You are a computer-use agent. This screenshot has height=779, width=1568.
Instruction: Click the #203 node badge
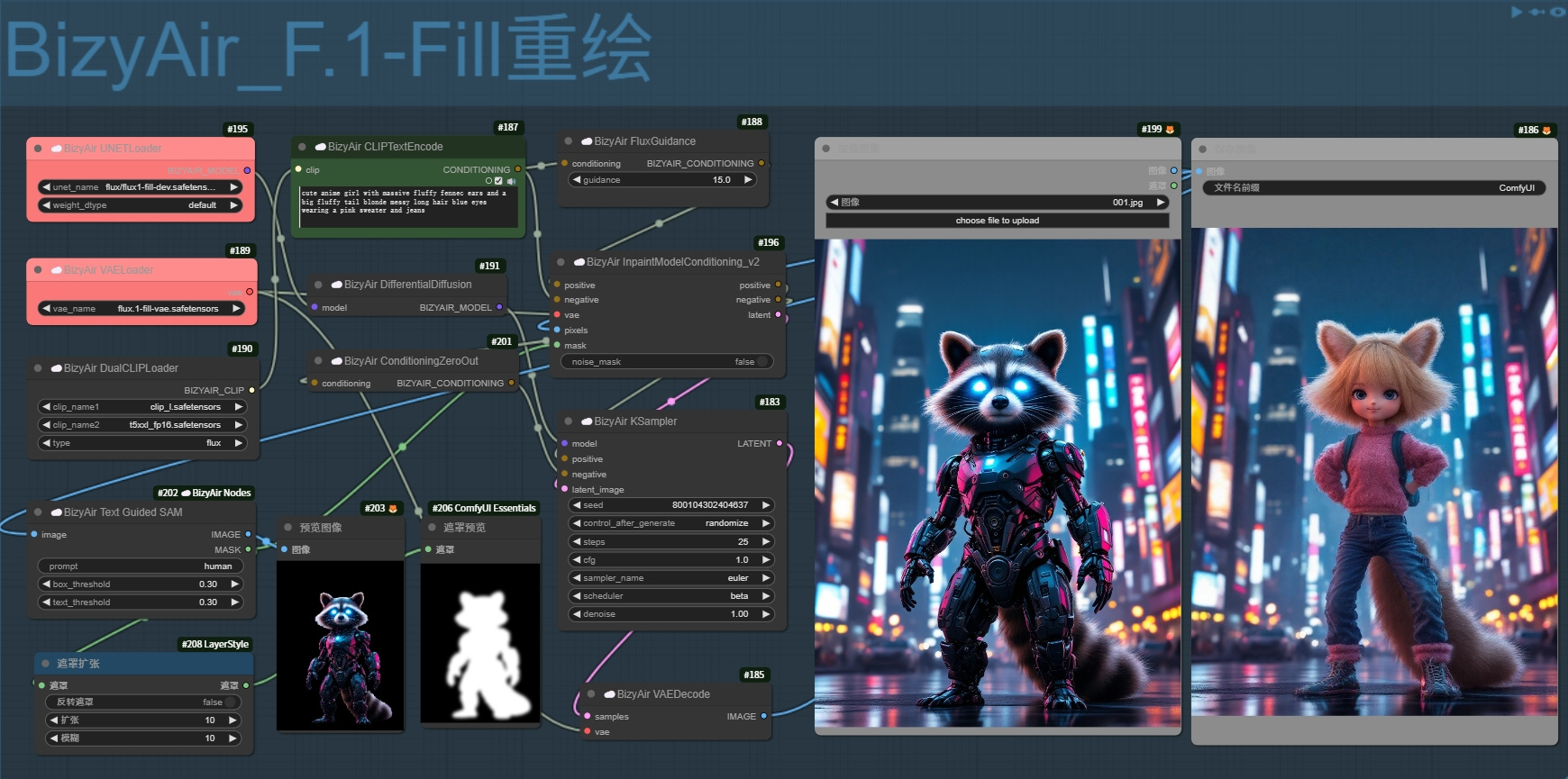381,508
